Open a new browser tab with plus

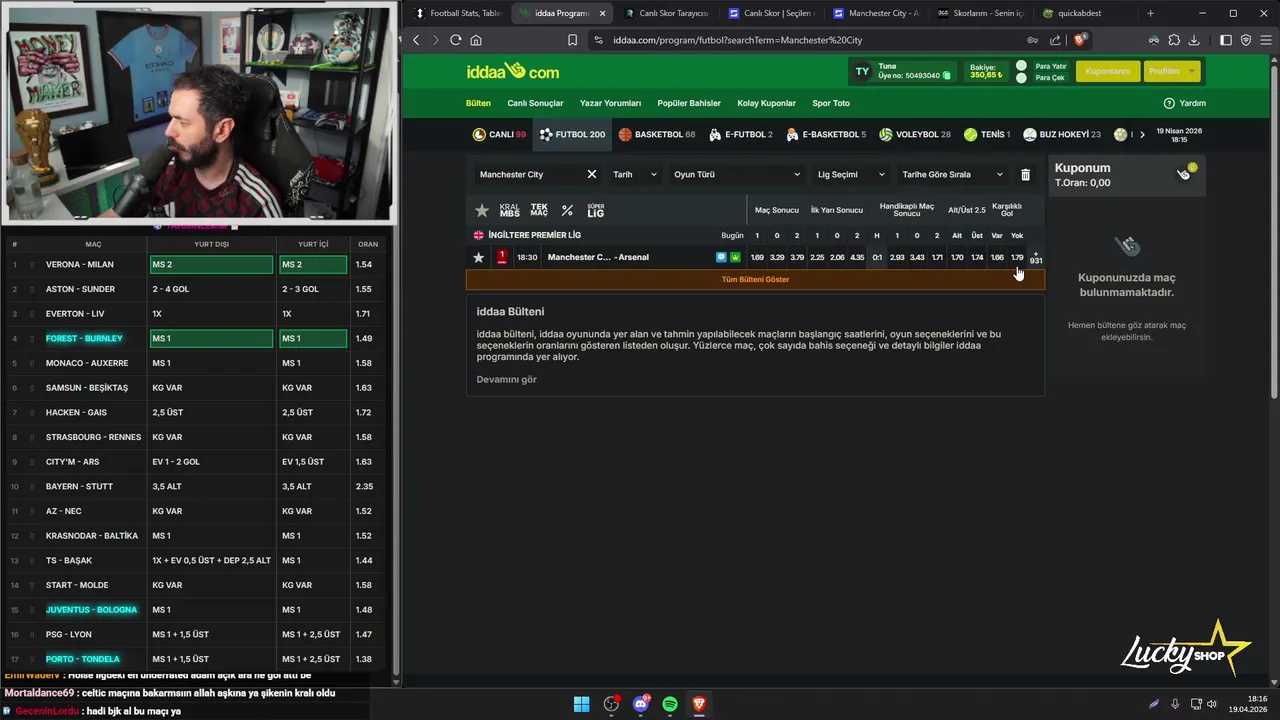coord(1150,13)
